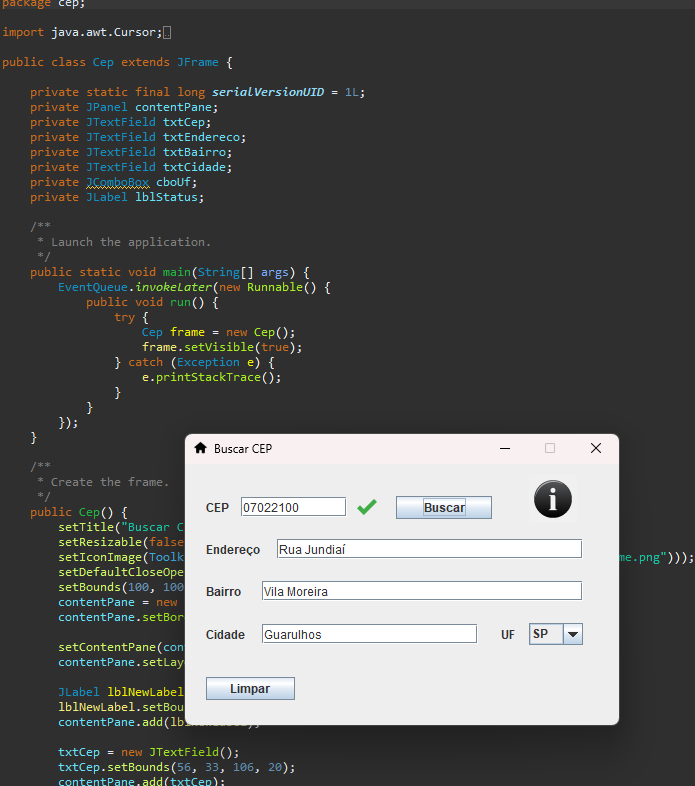This screenshot has height=786, width=695.
Task: Click 'lblStatus' declaration in code
Action: coord(168,197)
